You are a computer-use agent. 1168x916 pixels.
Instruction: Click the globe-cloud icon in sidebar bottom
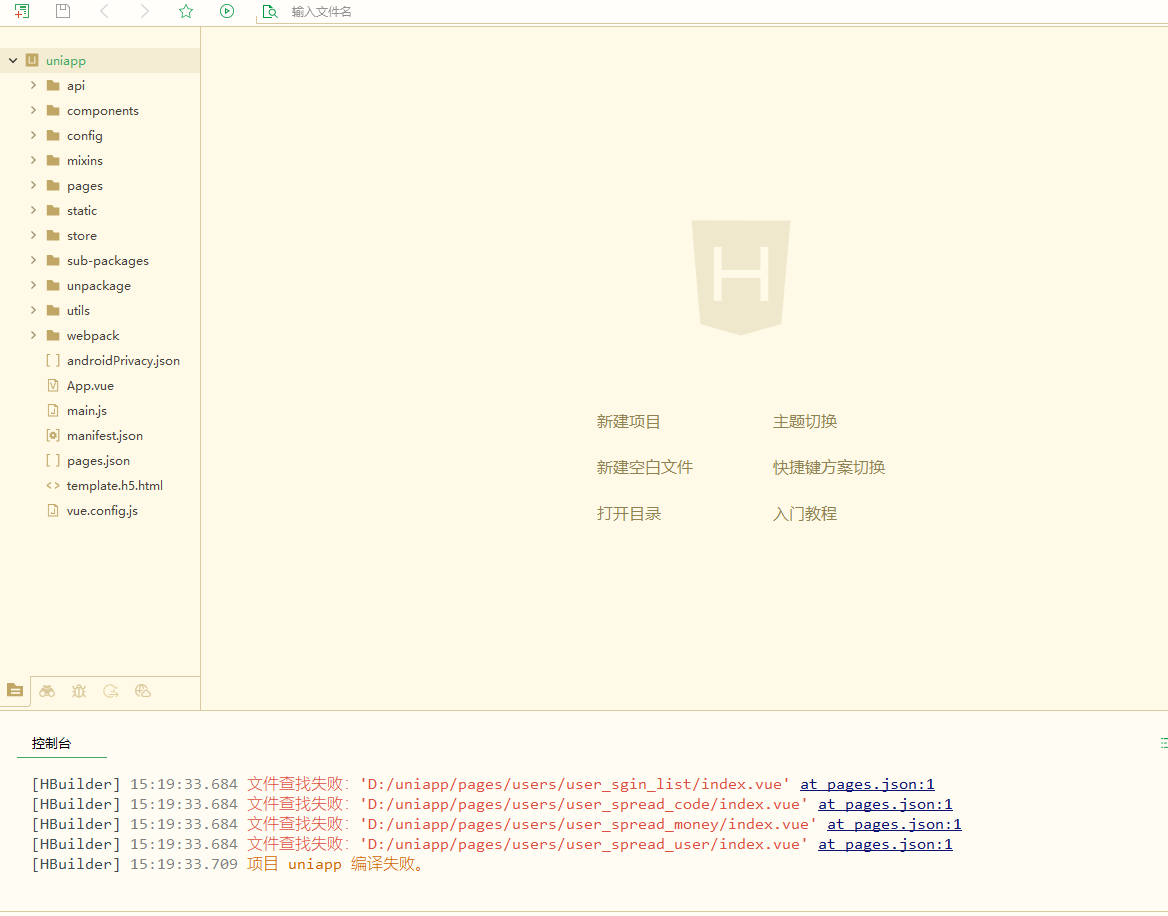(x=142, y=691)
